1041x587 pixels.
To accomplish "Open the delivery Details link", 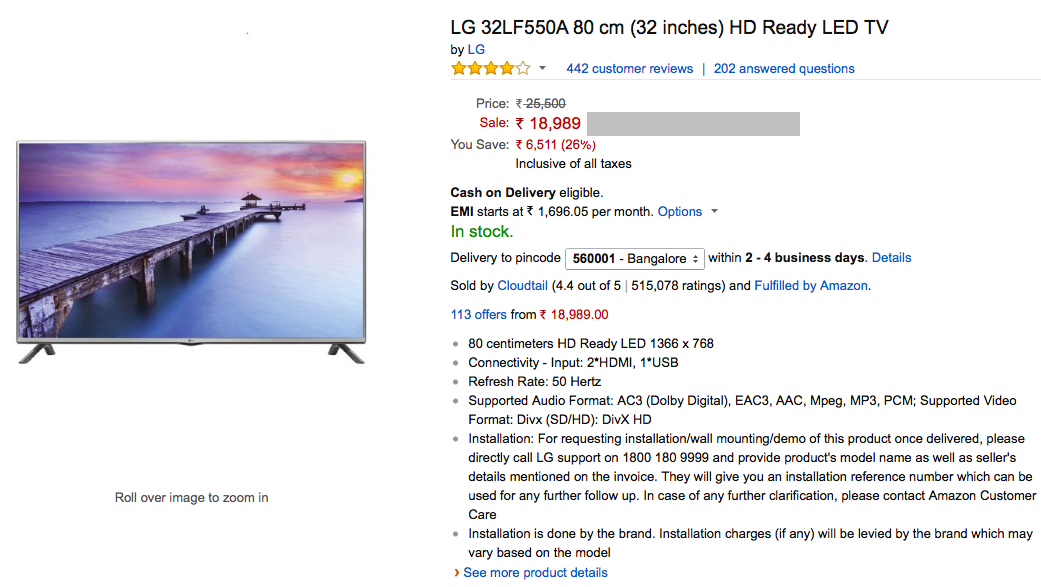I will [x=891, y=258].
